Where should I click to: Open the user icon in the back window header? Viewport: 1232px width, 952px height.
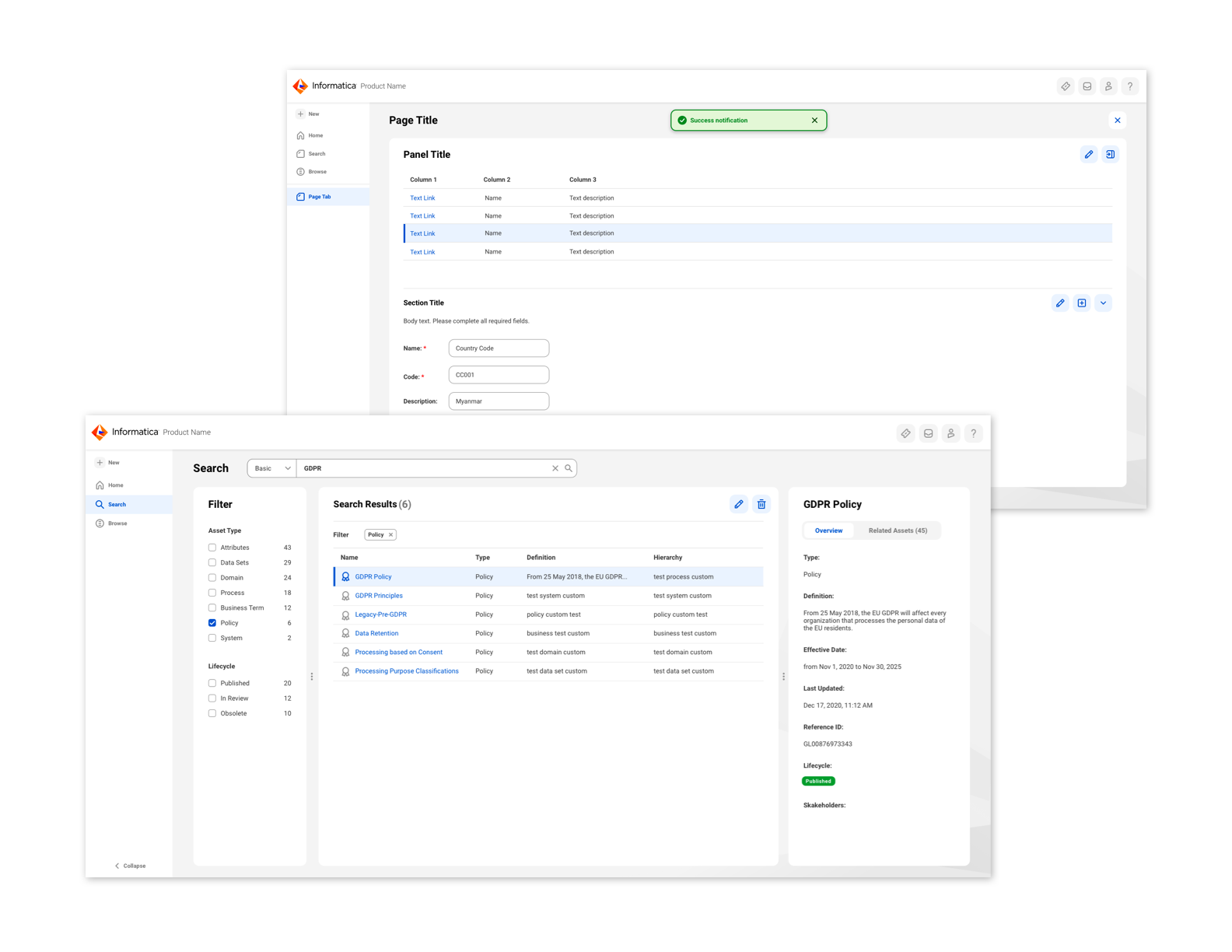click(1108, 86)
